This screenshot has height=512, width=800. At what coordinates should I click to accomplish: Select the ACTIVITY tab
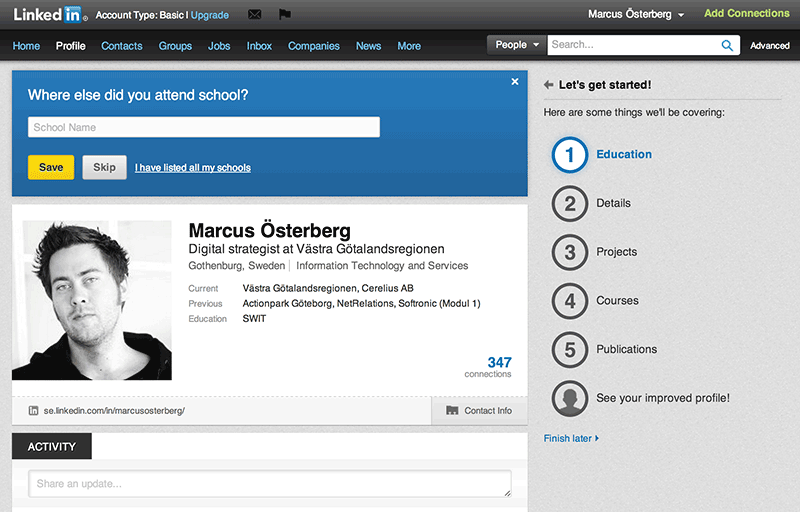click(x=52, y=446)
